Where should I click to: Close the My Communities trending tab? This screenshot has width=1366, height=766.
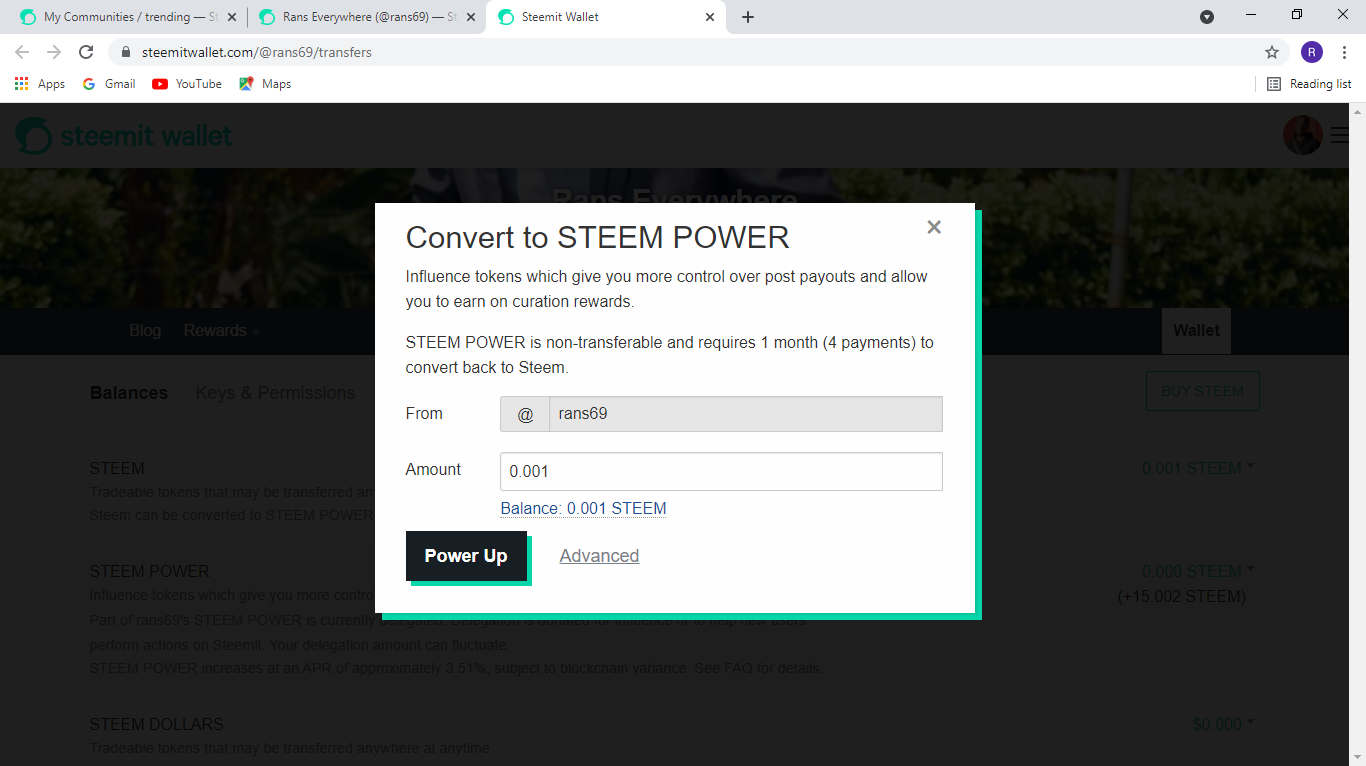(x=231, y=17)
